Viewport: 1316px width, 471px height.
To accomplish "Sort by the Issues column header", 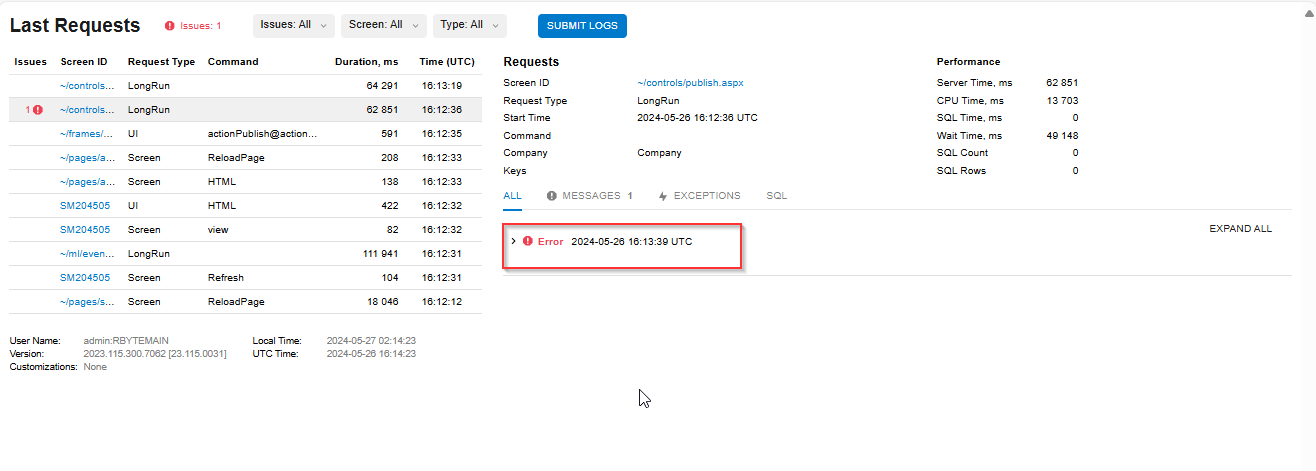I will 30,62.
